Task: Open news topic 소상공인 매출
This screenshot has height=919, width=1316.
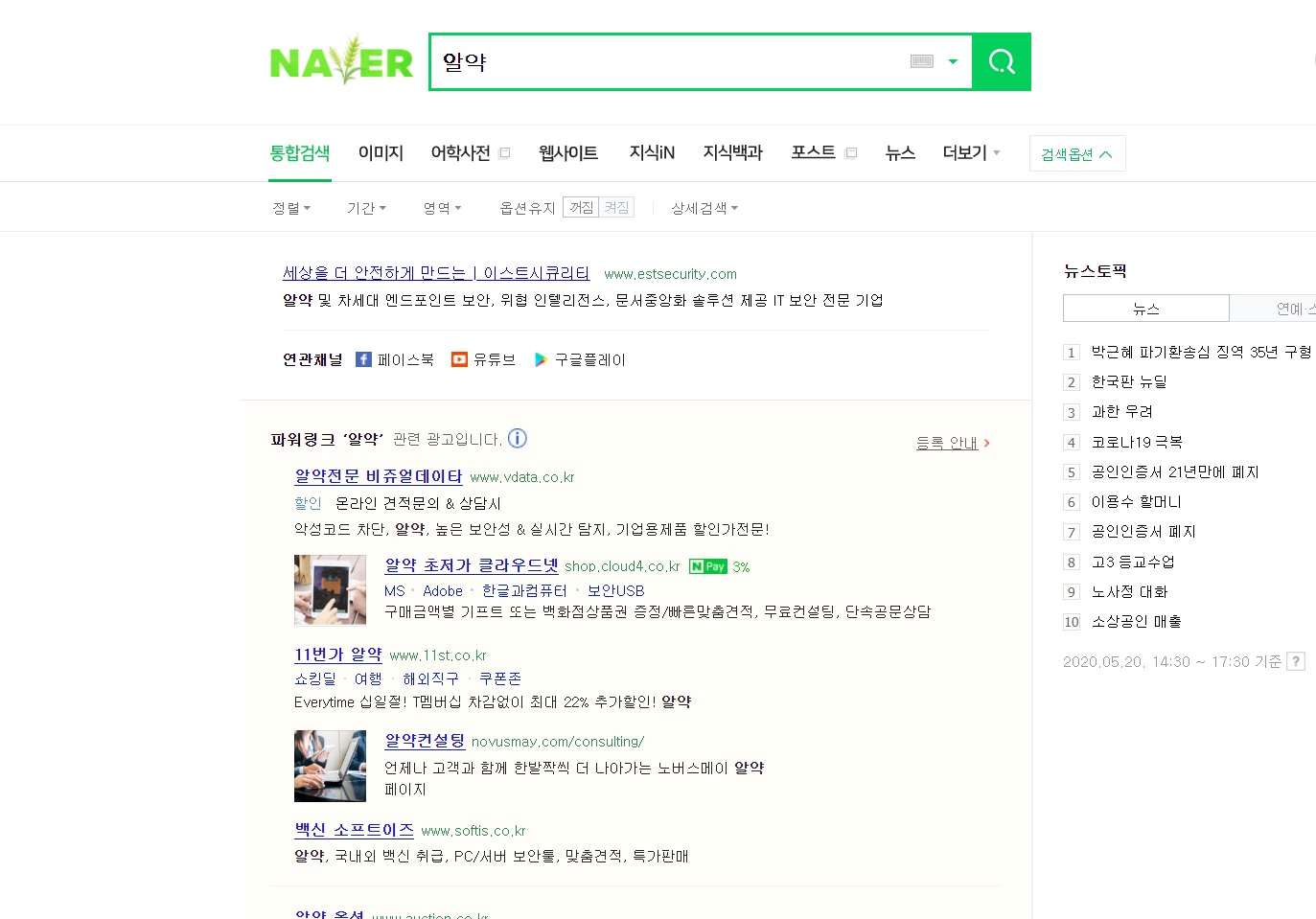Action: (x=1136, y=621)
